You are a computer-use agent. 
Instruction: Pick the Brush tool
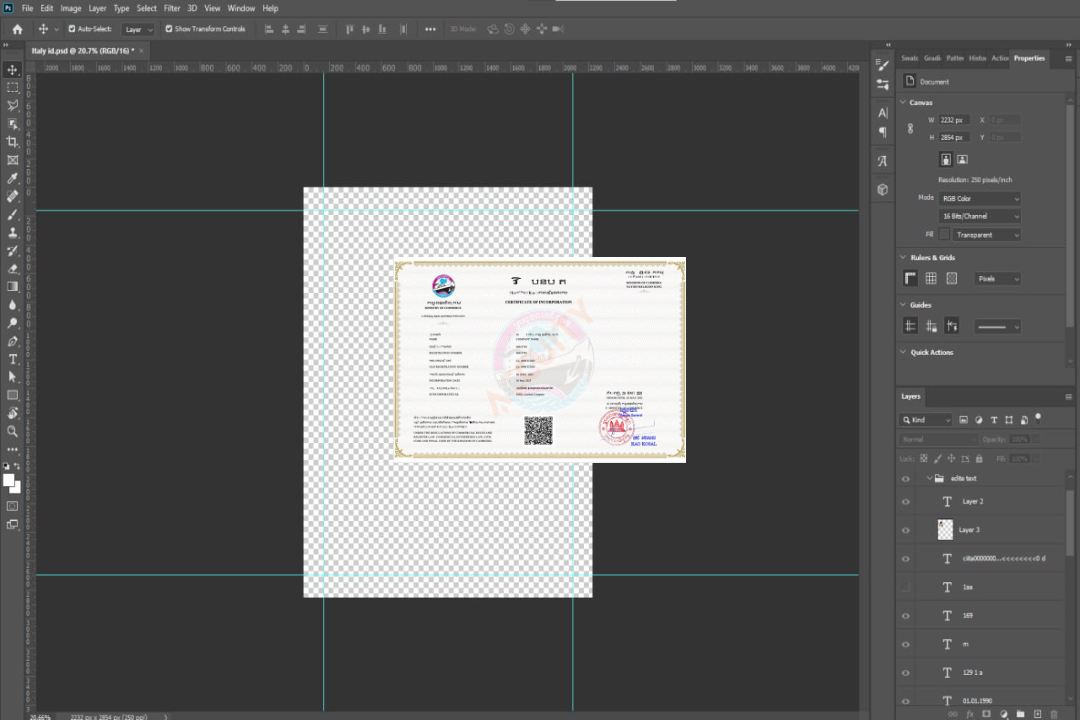tap(13, 214)
